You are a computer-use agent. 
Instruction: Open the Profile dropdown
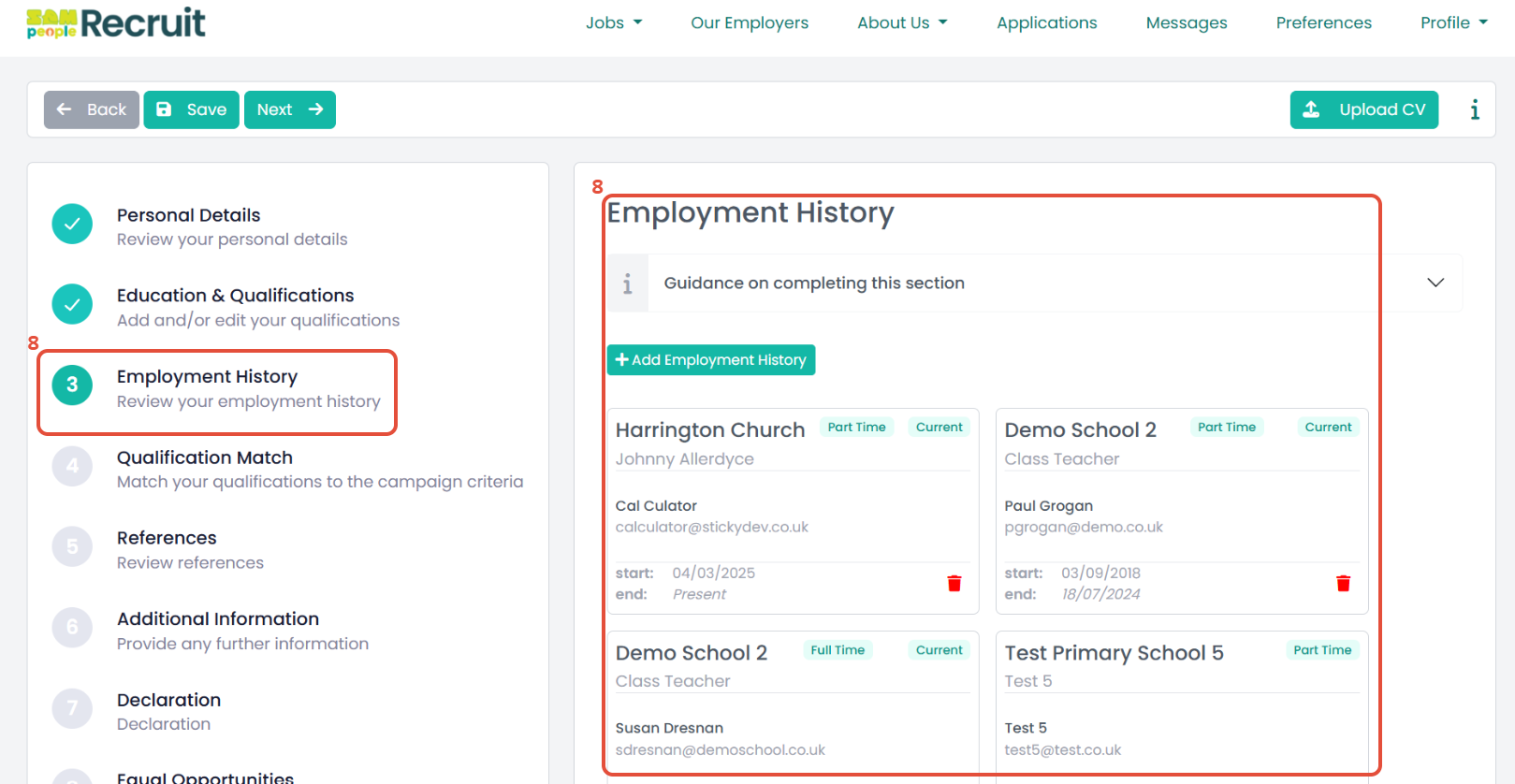coord(1453,23)
